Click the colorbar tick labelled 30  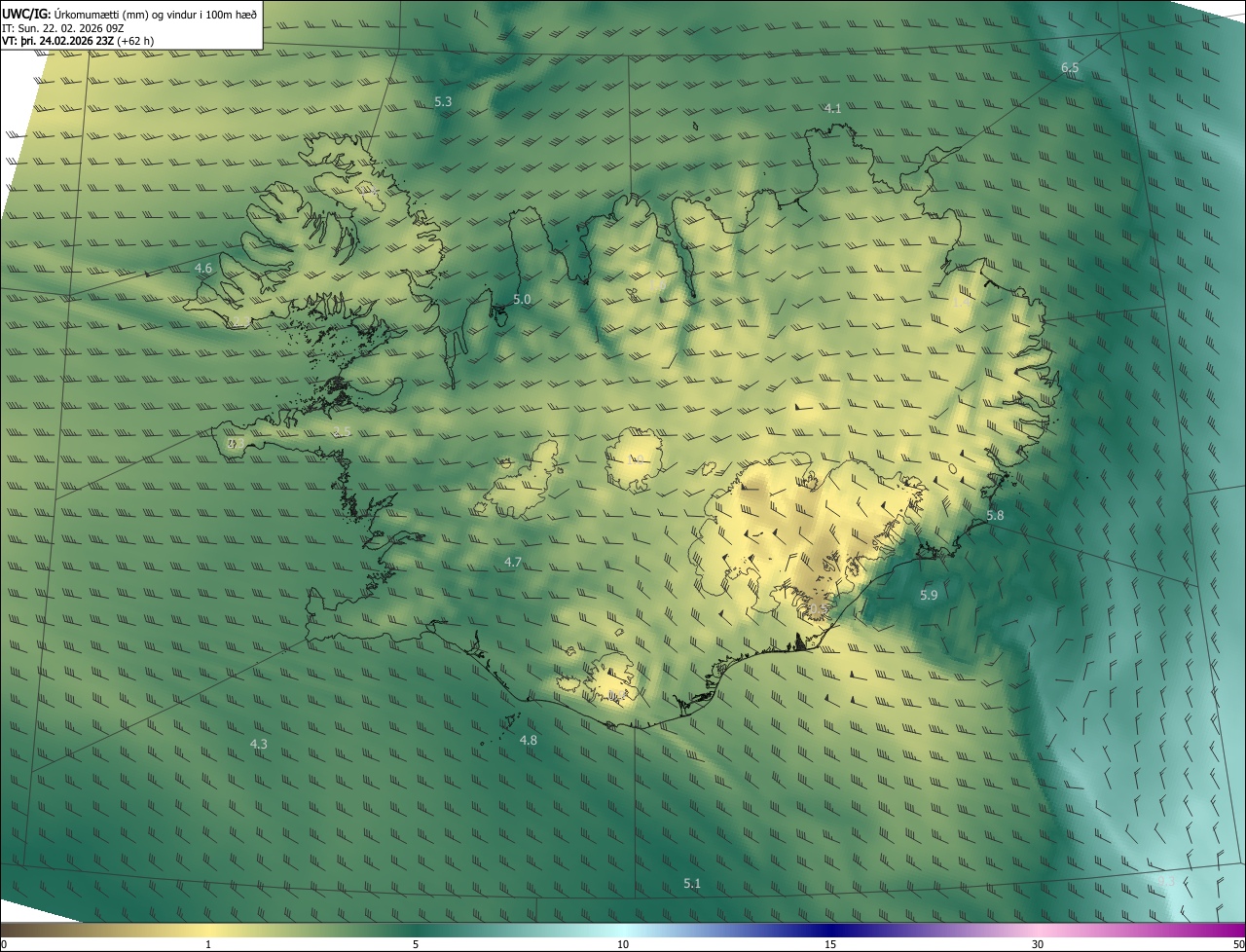click(x=1038, y=945)
